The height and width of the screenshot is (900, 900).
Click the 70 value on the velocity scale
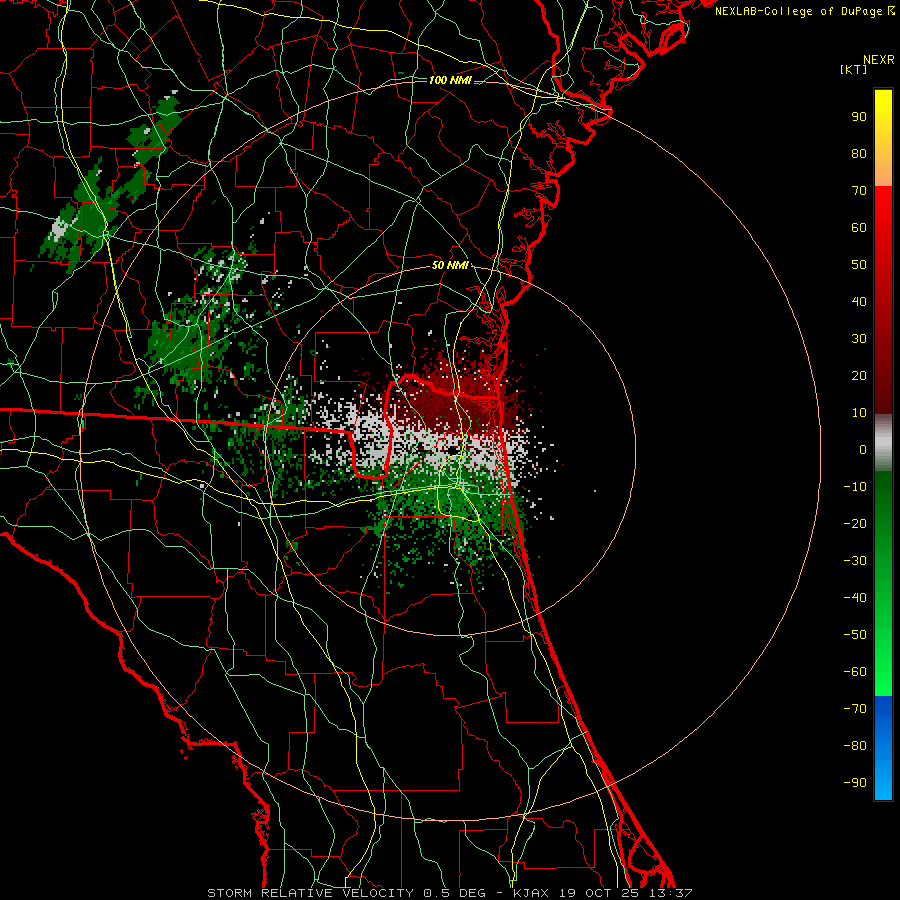point(859,191)
